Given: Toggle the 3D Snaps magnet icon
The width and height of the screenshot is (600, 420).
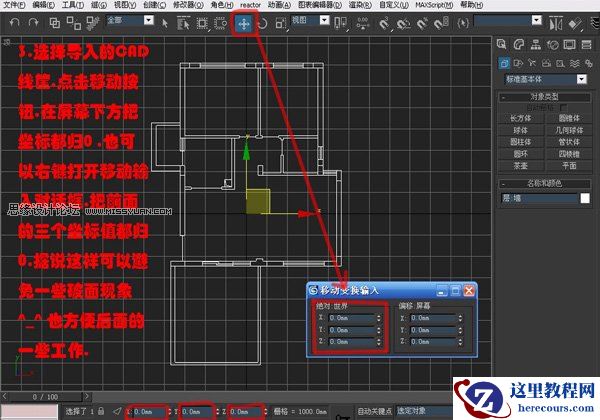Looking at the screenshot, I should pos(384,24).
